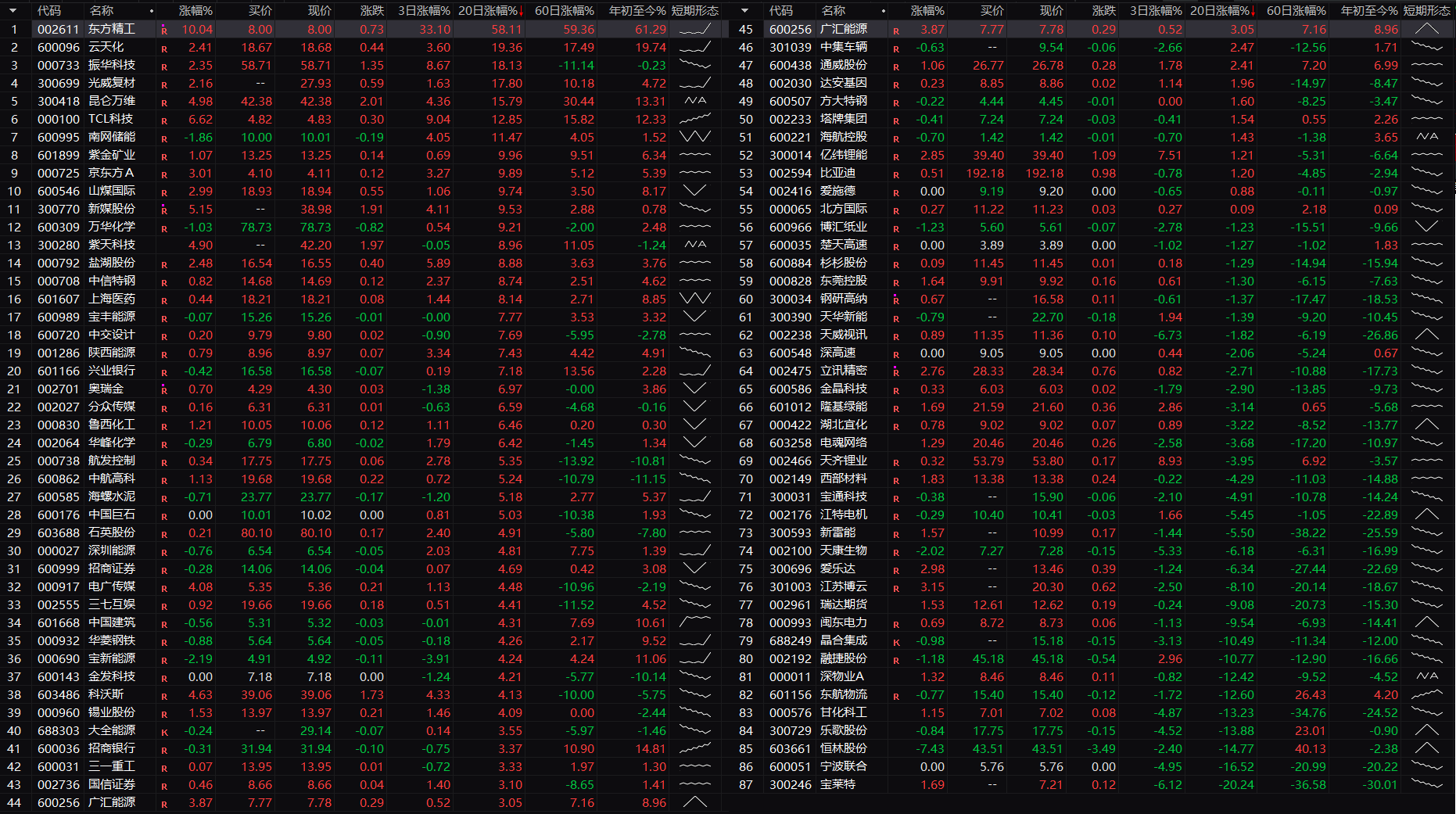Open the short-term trend sparkline for 中集车辆
Viewport: 1456px width, 814px height.
(1427, 47)
